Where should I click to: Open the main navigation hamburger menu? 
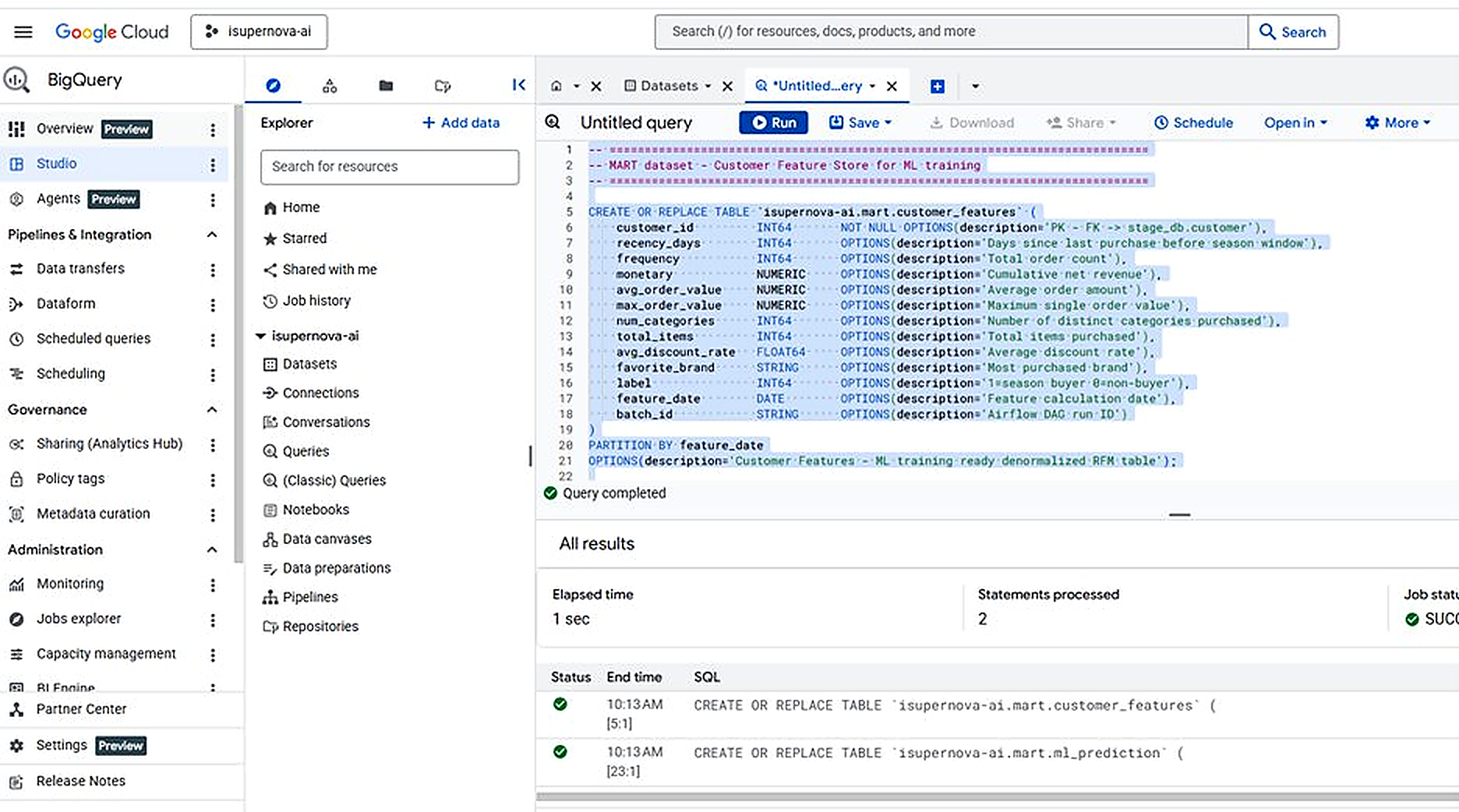(x=23, y=32)
